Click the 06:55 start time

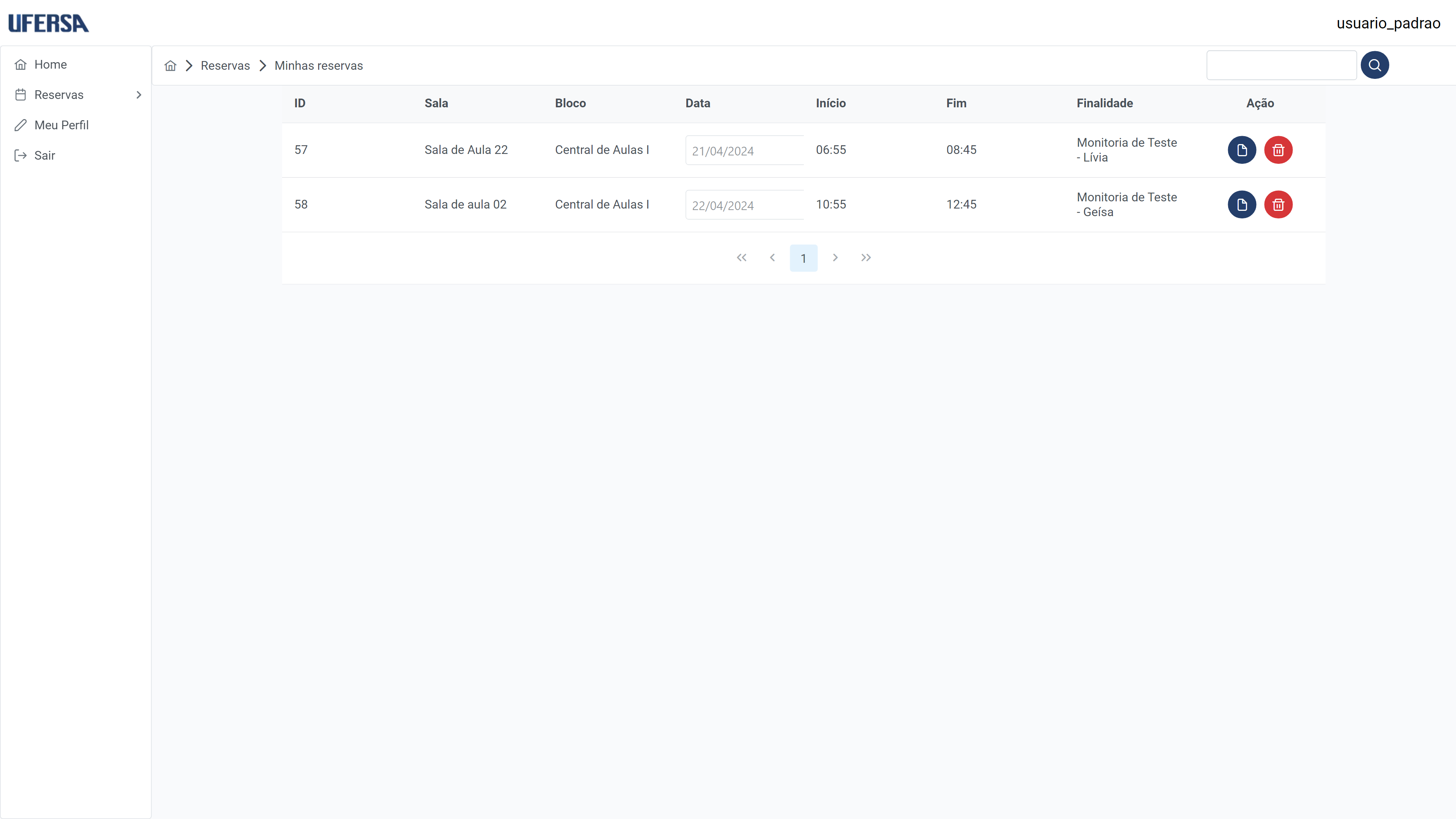(831, 150)
